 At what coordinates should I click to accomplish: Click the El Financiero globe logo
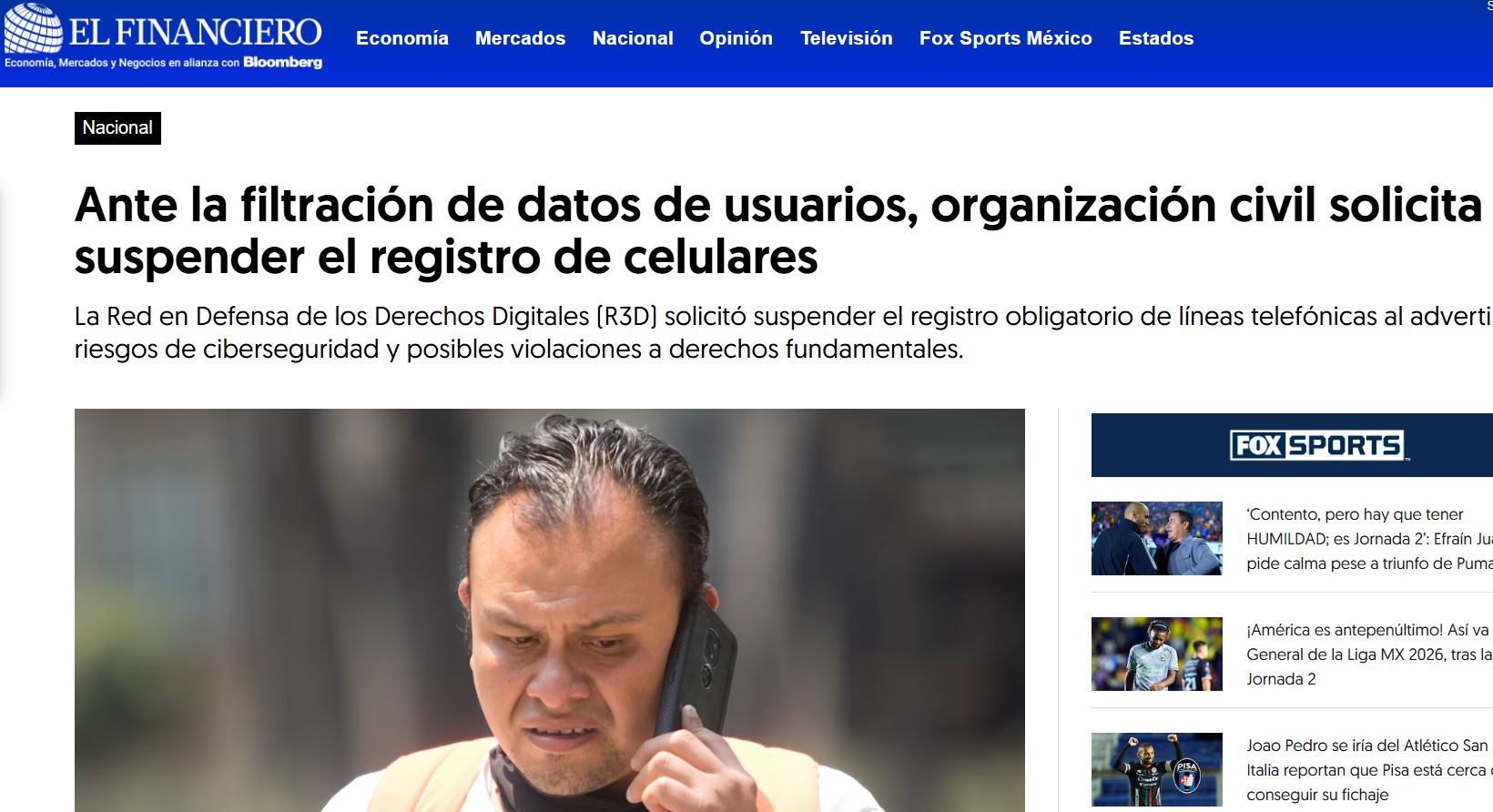[x=34, y=28]
